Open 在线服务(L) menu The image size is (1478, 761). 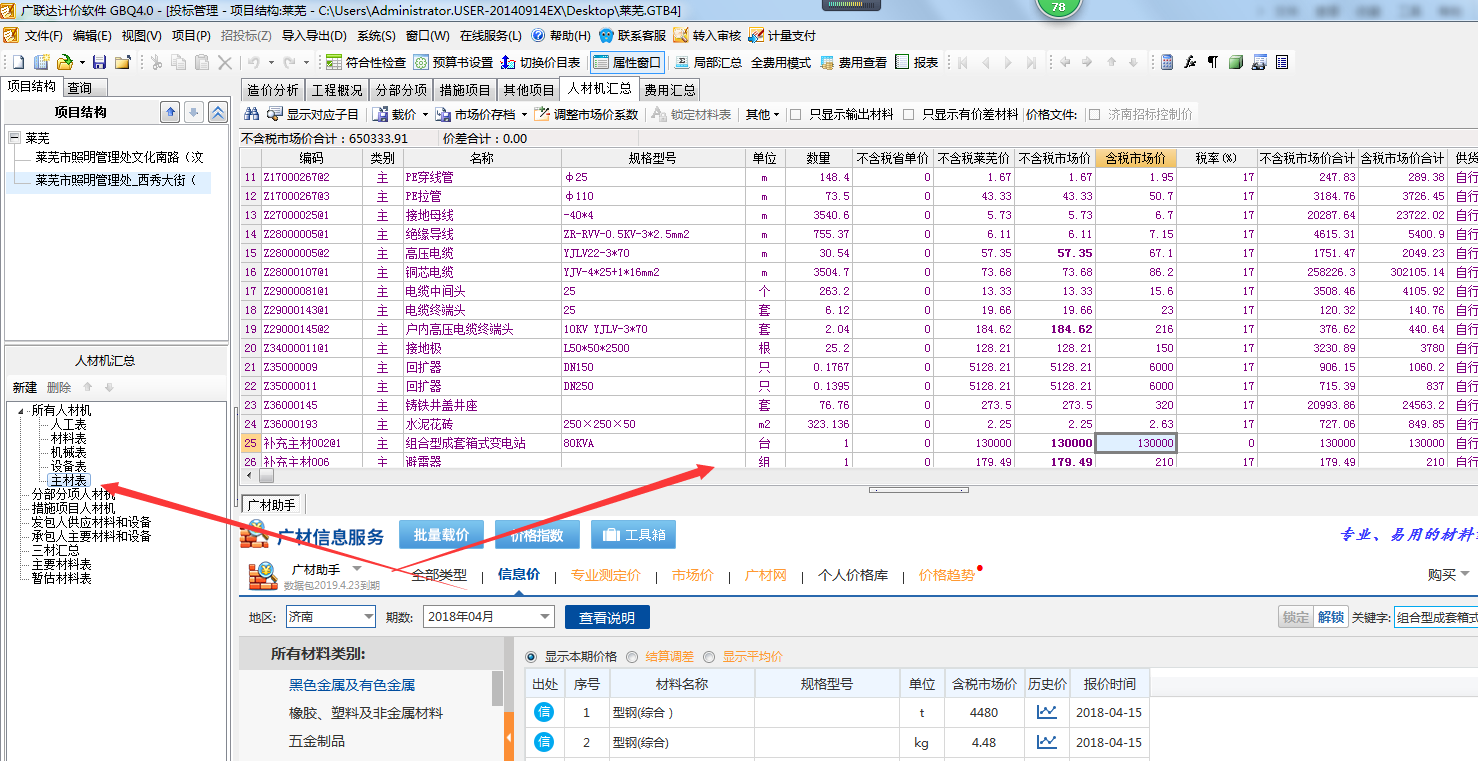tap(490, 35)
